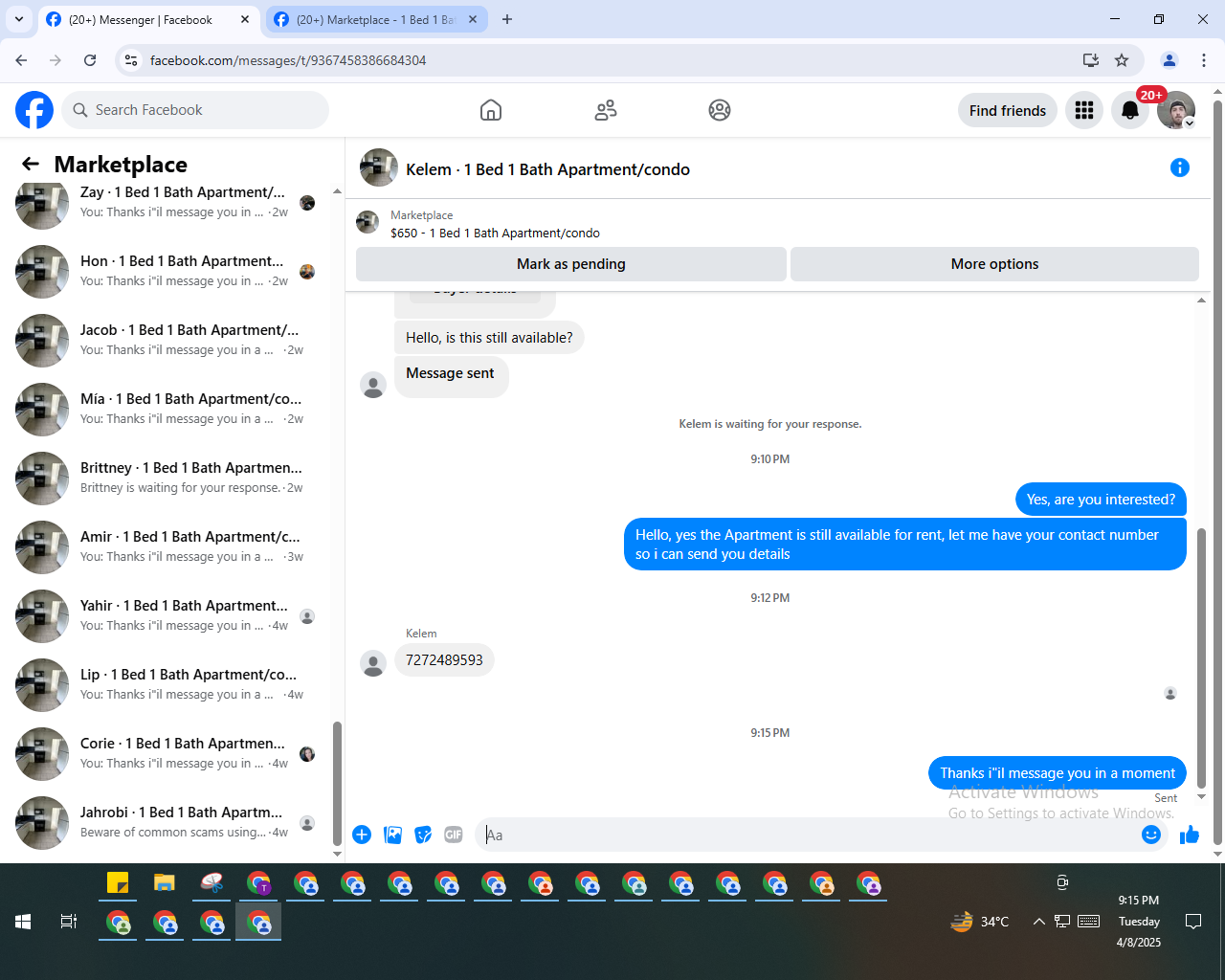
Task: Click the Find friends button
Action: click(x=1008, y=110)
